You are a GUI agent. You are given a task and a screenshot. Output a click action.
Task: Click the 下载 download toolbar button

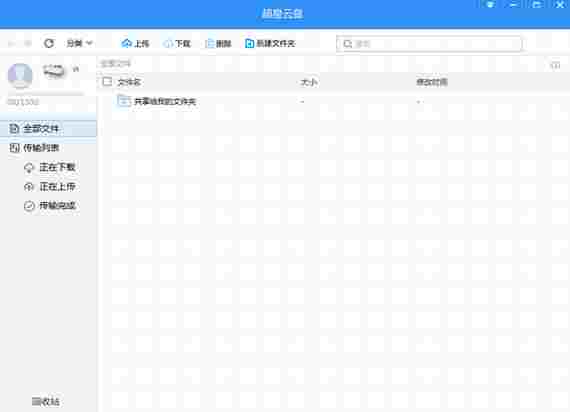click(x=177, y=44)
